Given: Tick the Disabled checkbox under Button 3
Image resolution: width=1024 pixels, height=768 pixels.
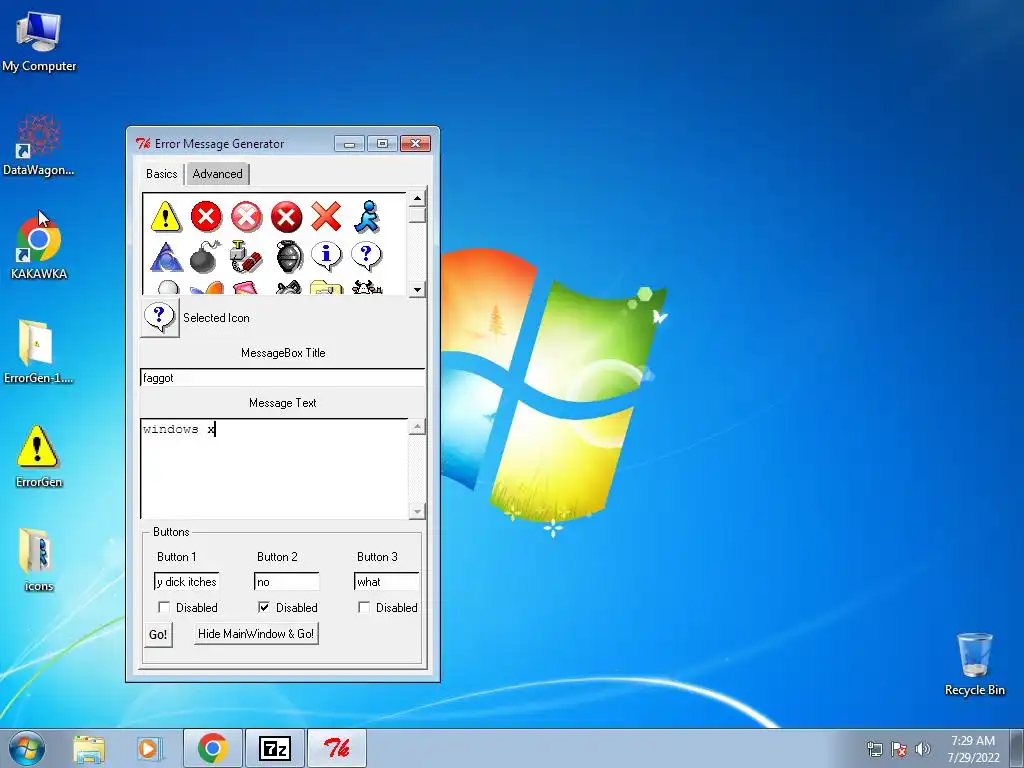Looking at the screenshot, I should click(364, 607).
